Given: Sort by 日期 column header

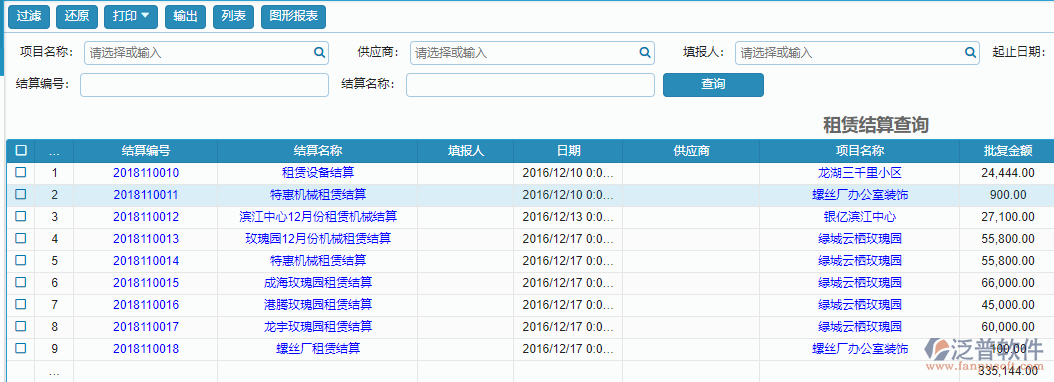Looking at the screenshot, I should click(x=569, y=151).
